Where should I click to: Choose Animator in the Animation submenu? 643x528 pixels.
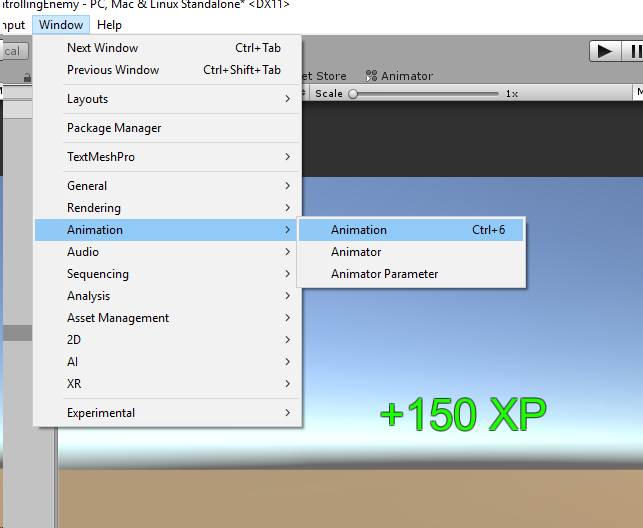click(411, 252)
